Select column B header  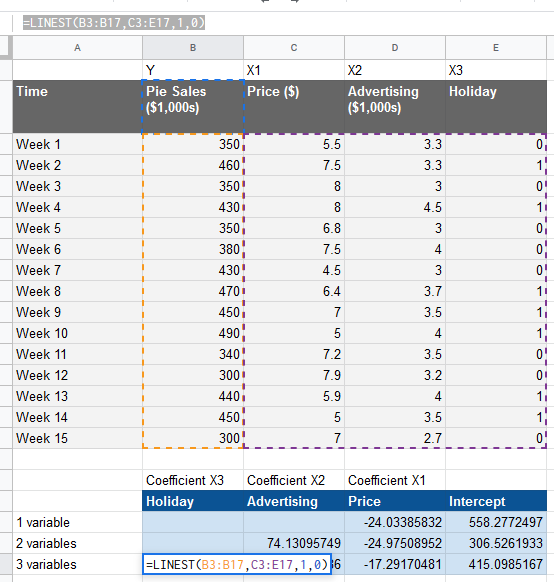[193, 48]
